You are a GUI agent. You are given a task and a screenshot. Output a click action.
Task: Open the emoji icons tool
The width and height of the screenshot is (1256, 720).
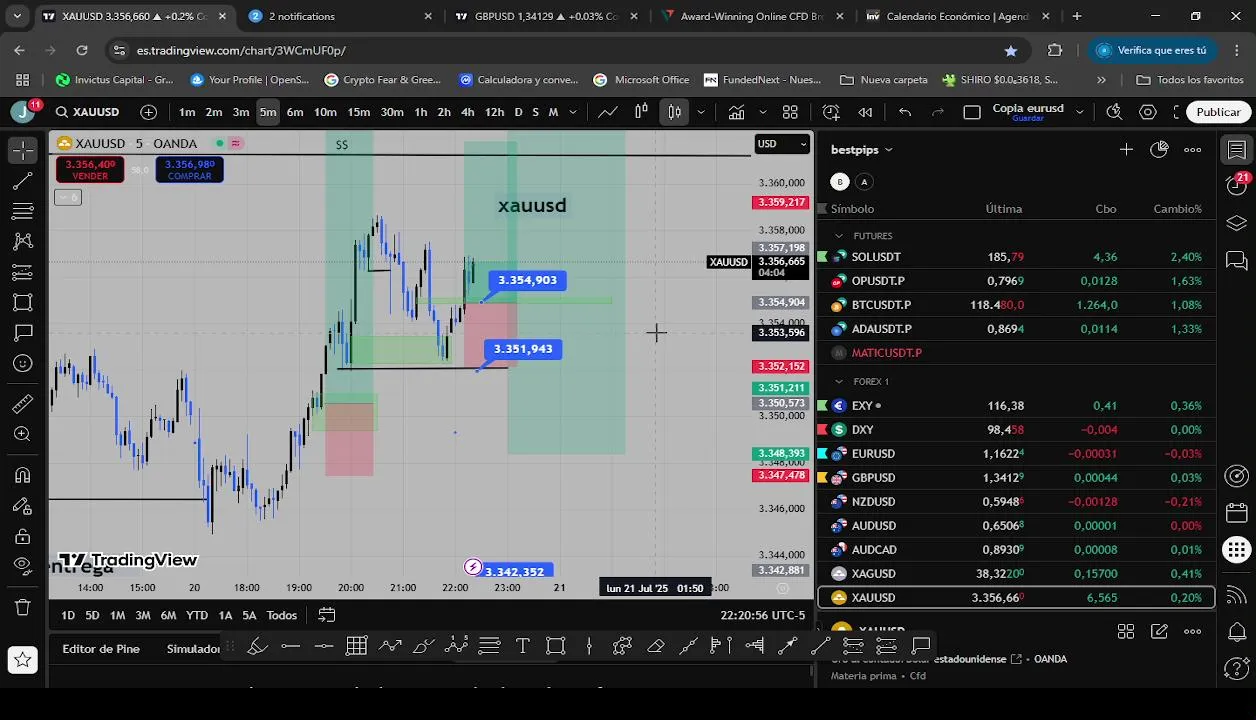click(22, 363)
